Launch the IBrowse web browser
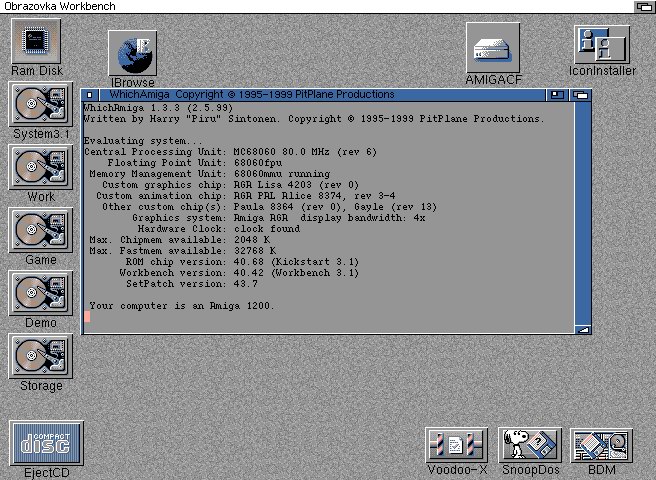 [133, 53]
